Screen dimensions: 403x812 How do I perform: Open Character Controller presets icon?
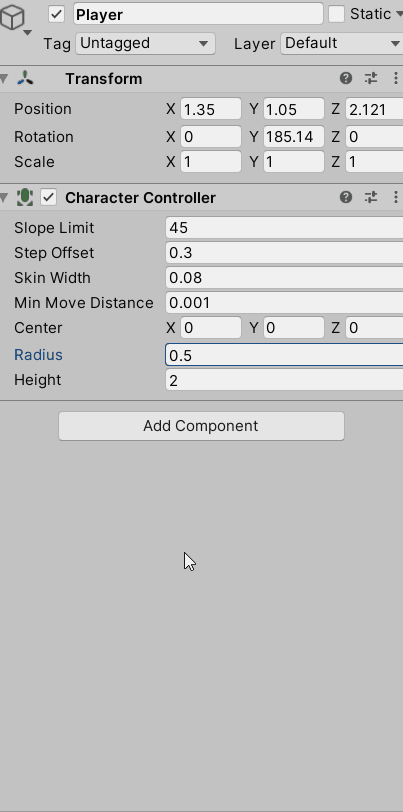371,197
